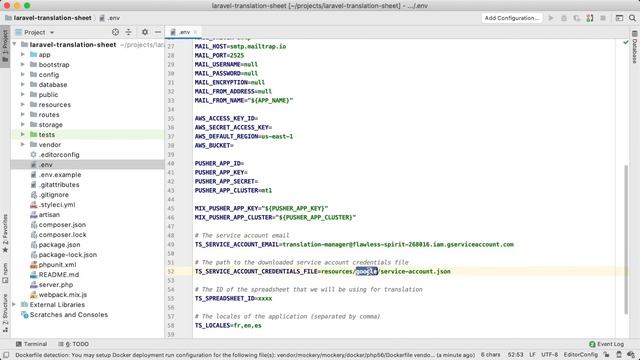Image resolution: width=640 pixels, height=360 pixels.
Task: Expand the app folder
Action: click(23, 54)
